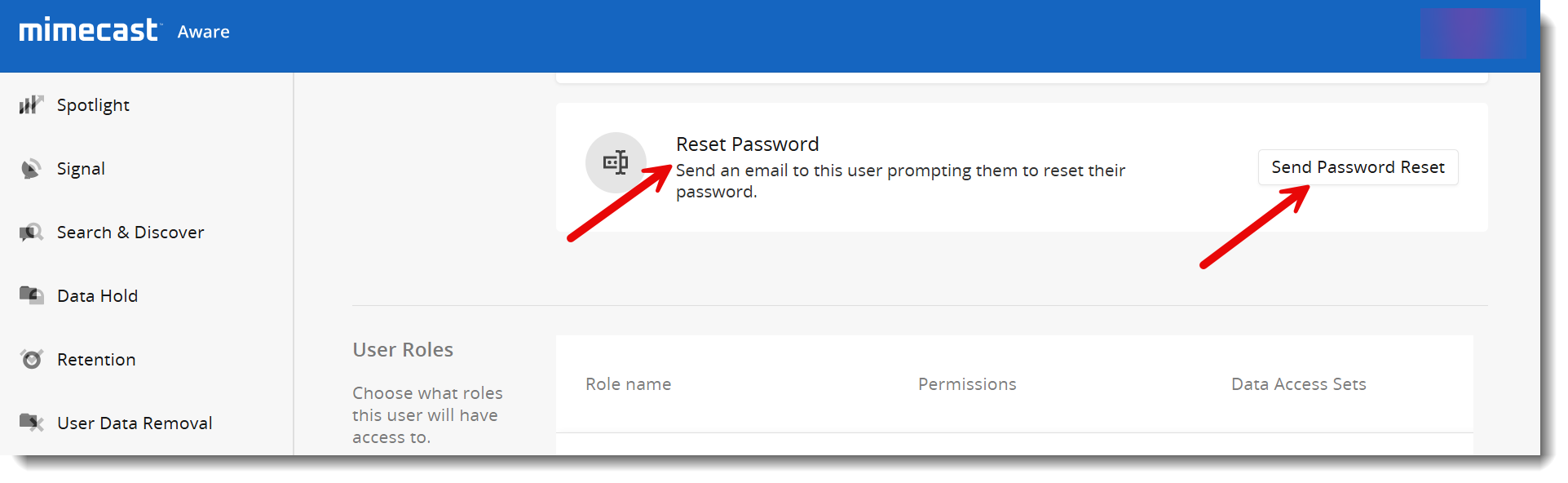Click the Data Access Sets column header
The width and height of the screenshot is (1568, 483).
(x=1298, y=384)
